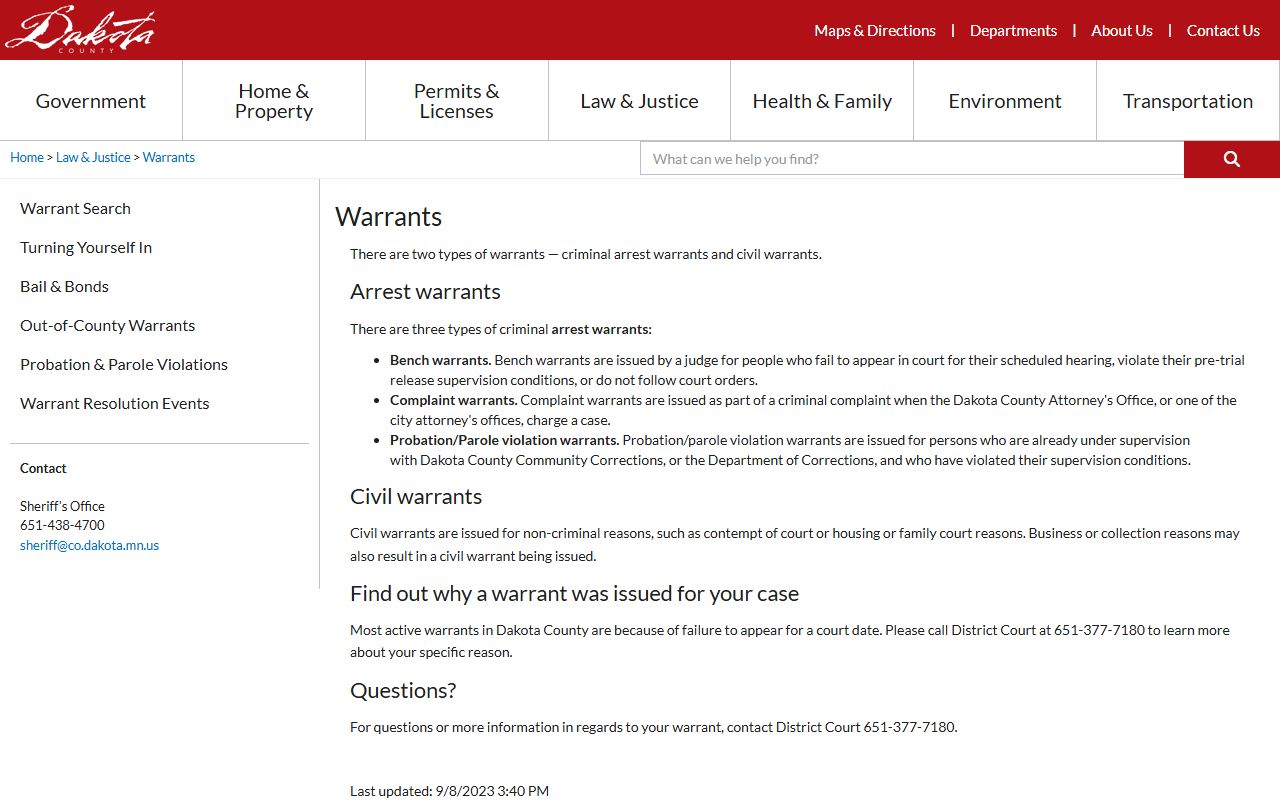Click the search input field
The width and height of the screenshot is (1280, 800).
[911, 159]
